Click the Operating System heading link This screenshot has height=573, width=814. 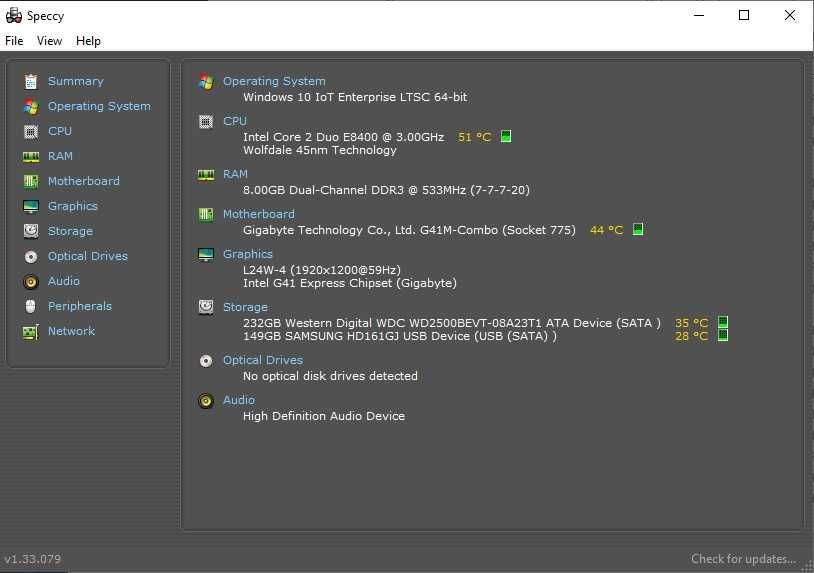click(274, 81)
